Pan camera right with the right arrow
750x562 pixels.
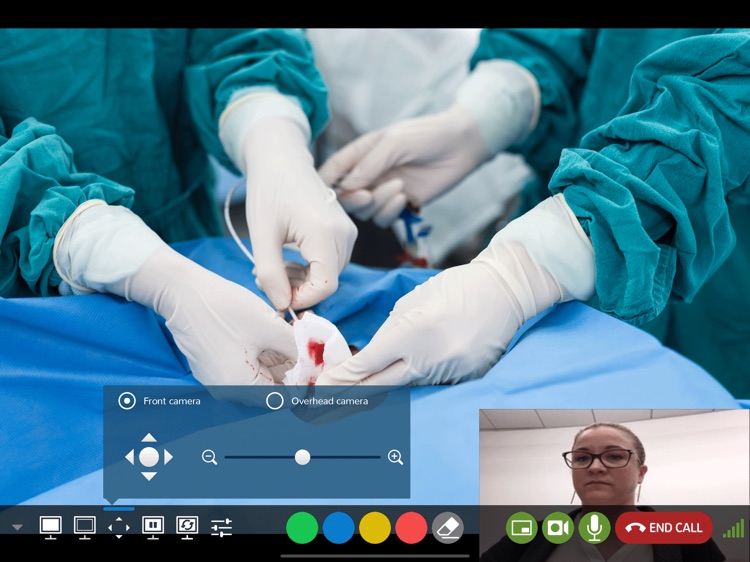click(168, 457)
